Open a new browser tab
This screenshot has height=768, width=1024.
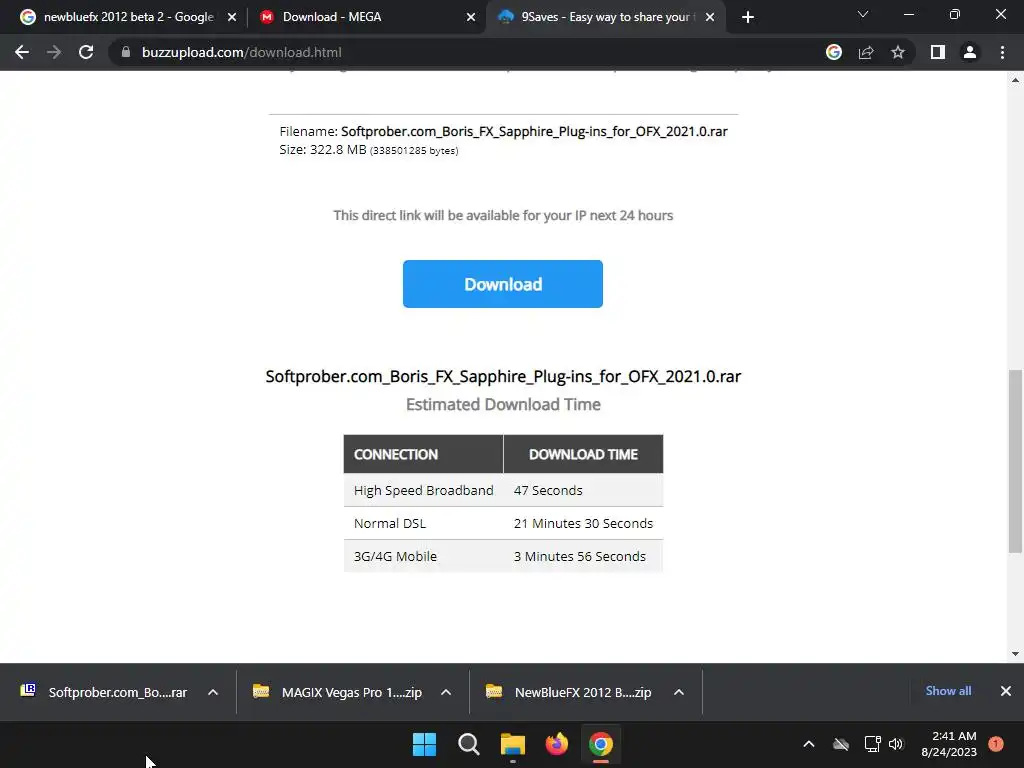coord(748,17)
